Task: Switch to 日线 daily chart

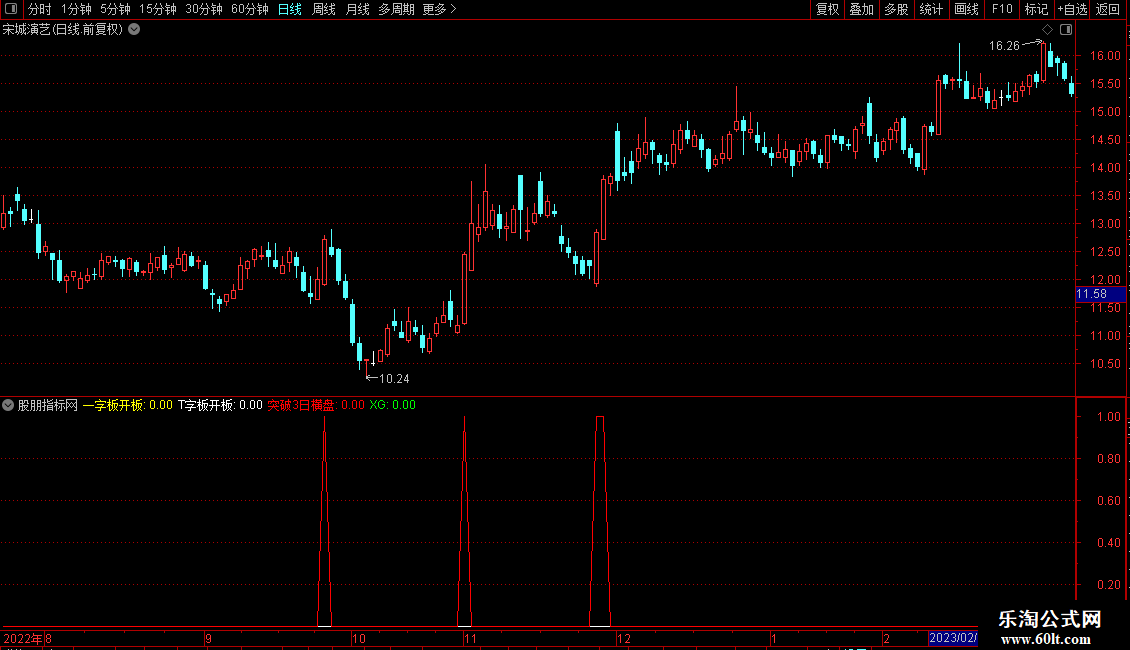Action: tap(290, 9)
